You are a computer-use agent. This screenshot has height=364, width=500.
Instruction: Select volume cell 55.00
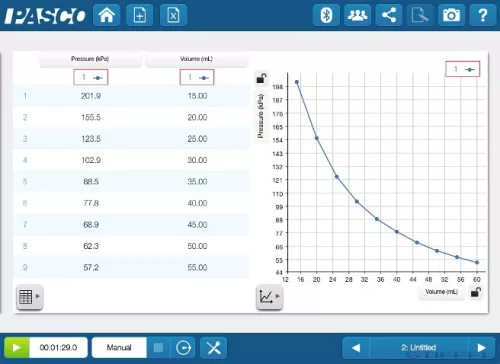[x=197, y=267]
